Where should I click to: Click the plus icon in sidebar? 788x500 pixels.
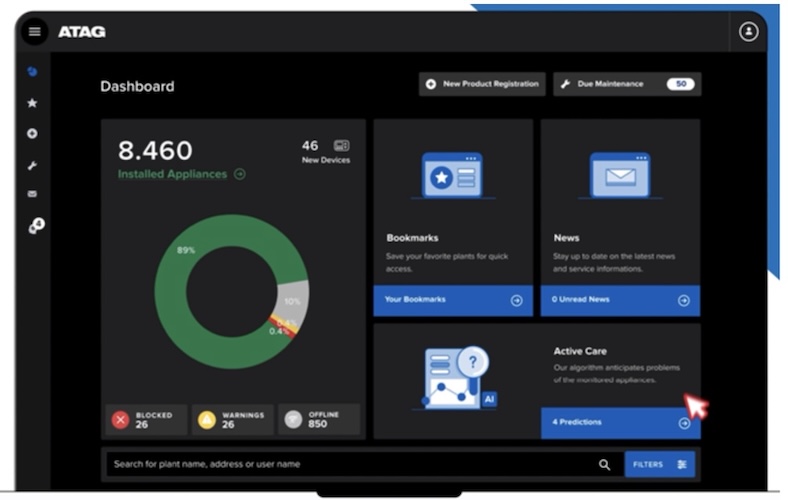(x=33, y=134)
